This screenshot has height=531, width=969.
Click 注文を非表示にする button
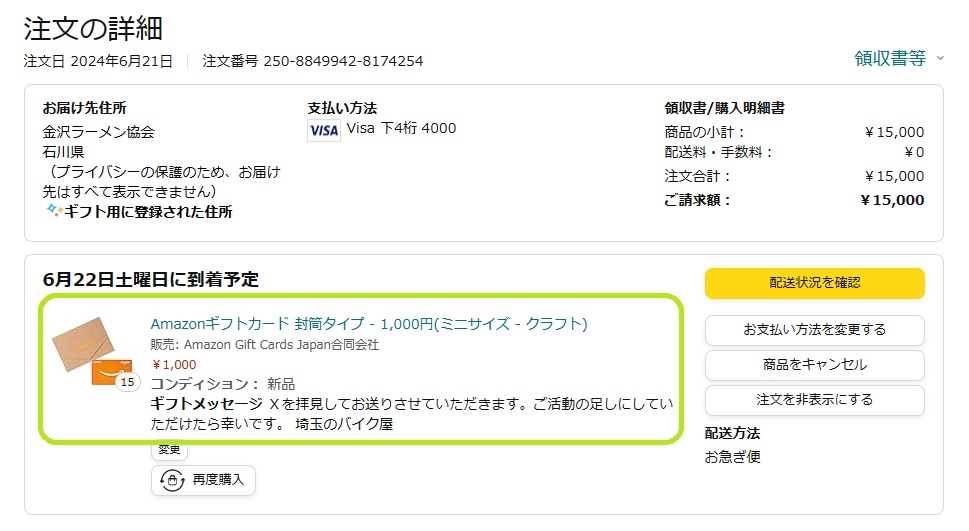[x=815, y=399]
